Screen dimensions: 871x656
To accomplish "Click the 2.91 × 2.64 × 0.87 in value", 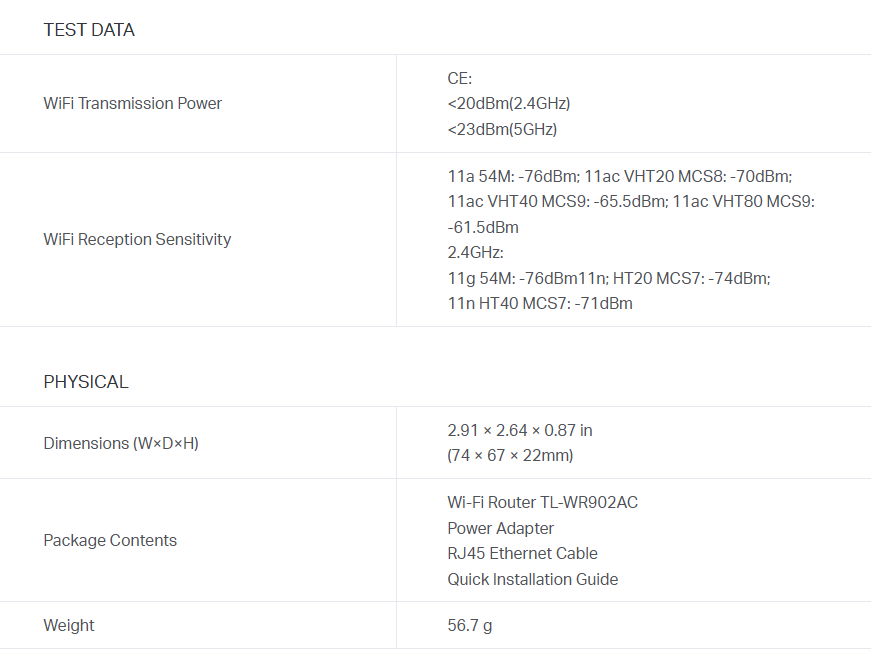I will coord(520,431).
